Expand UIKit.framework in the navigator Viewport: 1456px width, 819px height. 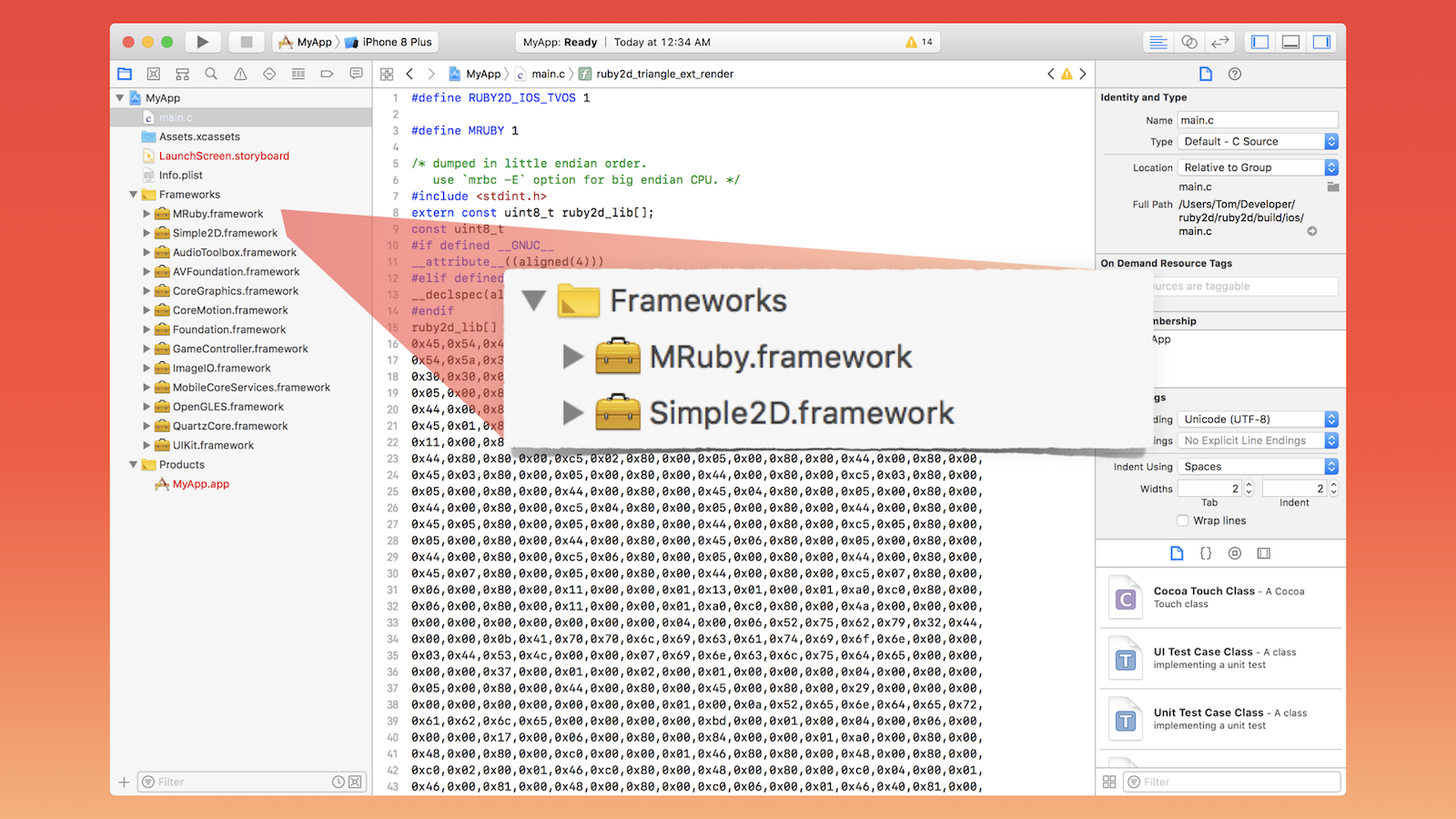[147, 445]
